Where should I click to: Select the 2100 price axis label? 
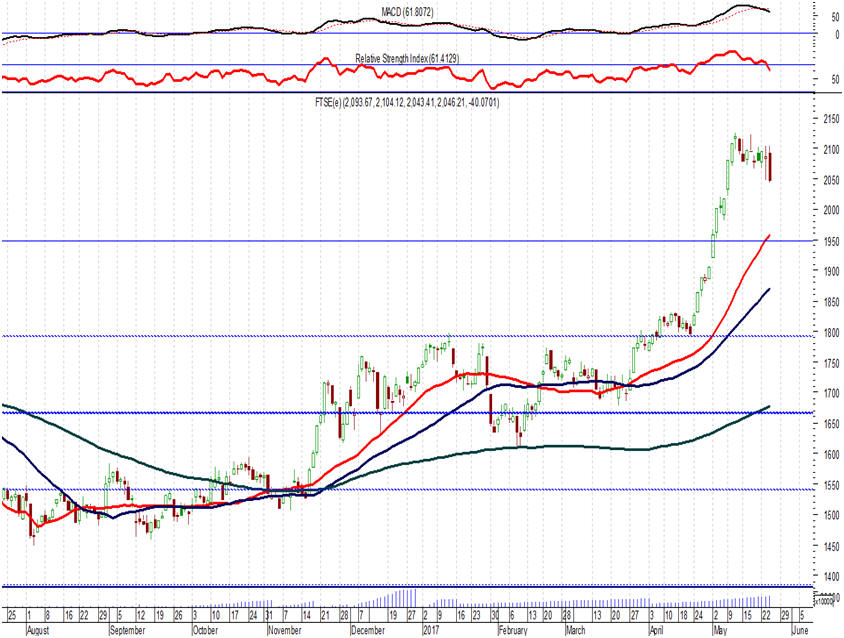[x=832, y=149]
